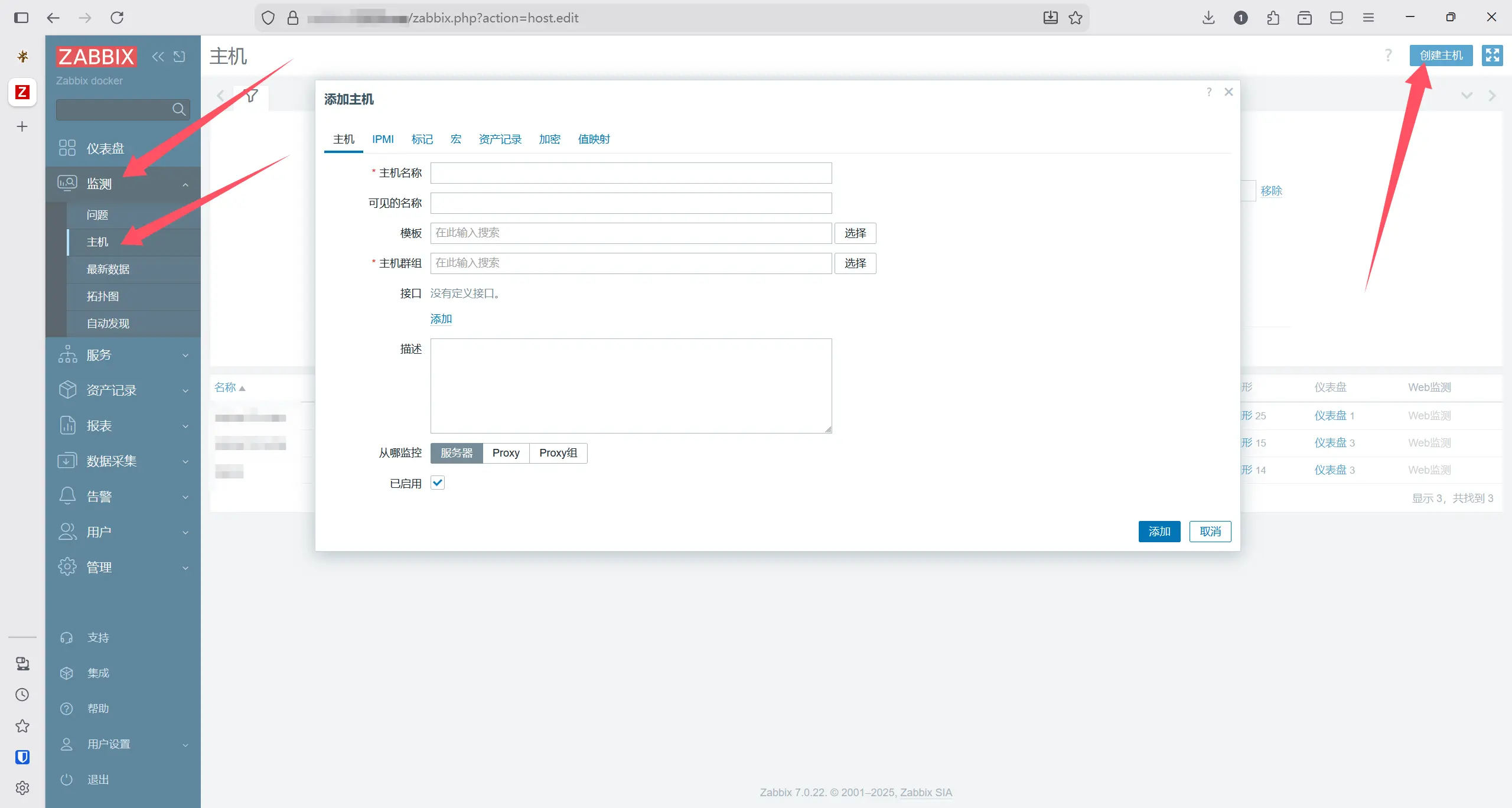
Task: Close the 添加主机 dialog
Action: 1228,92
